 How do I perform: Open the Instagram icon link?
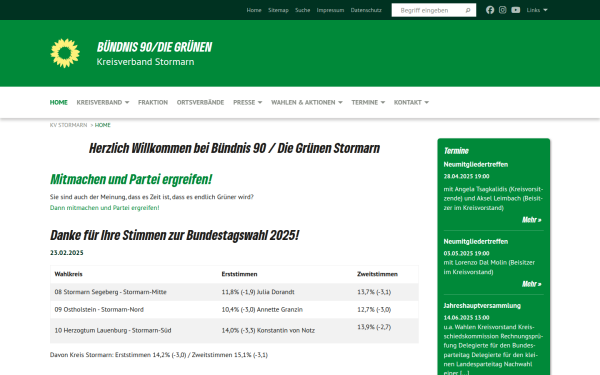[503, 10]
